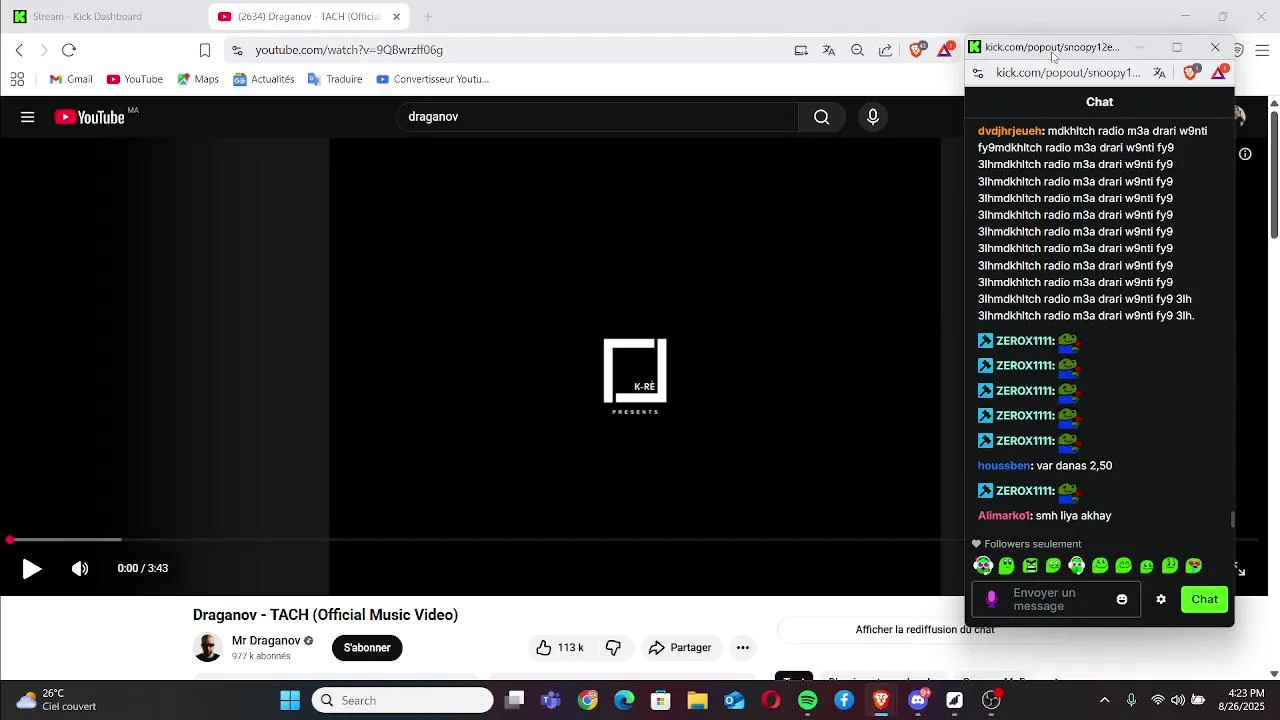Go to the YouTube home logo
This screenshot has height=720, width=1280.
90,117
